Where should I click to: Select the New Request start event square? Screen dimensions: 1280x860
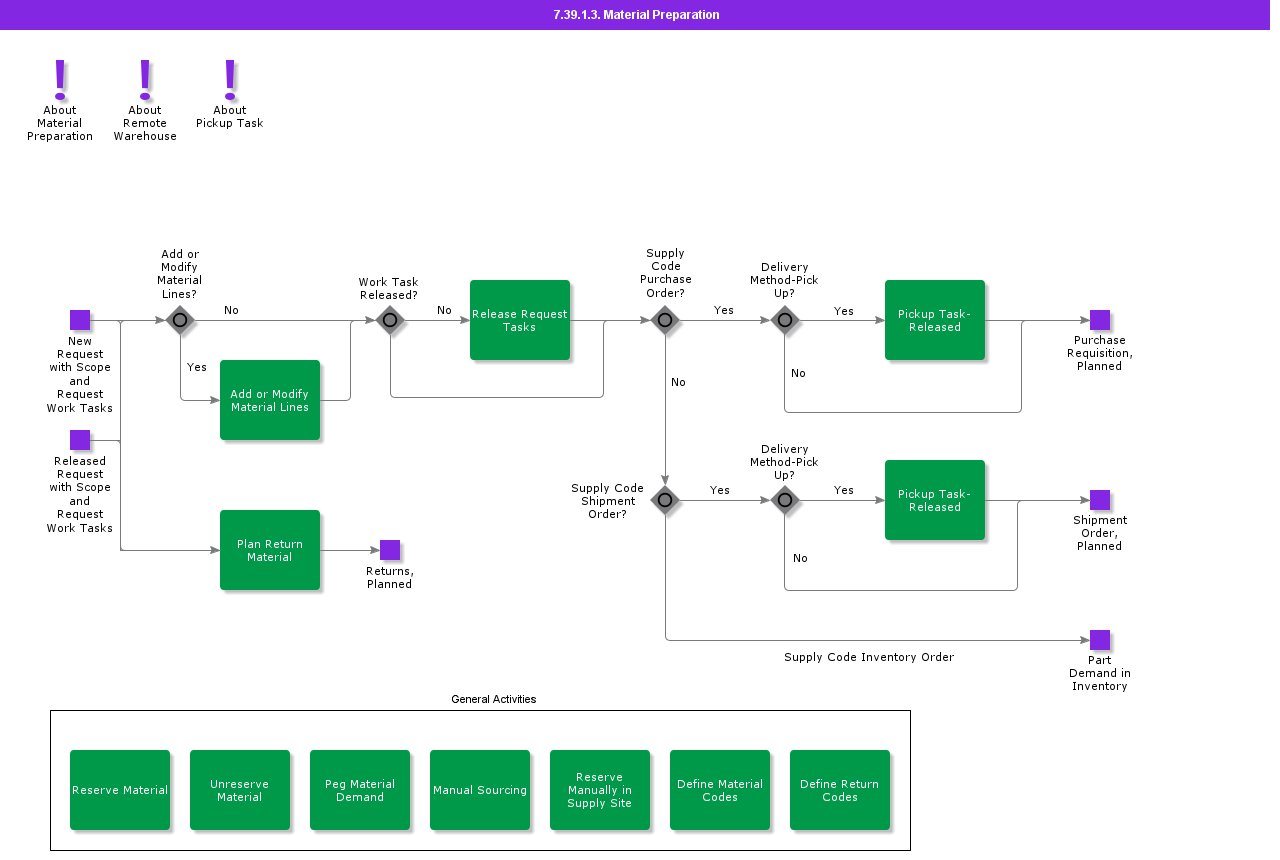80,320
